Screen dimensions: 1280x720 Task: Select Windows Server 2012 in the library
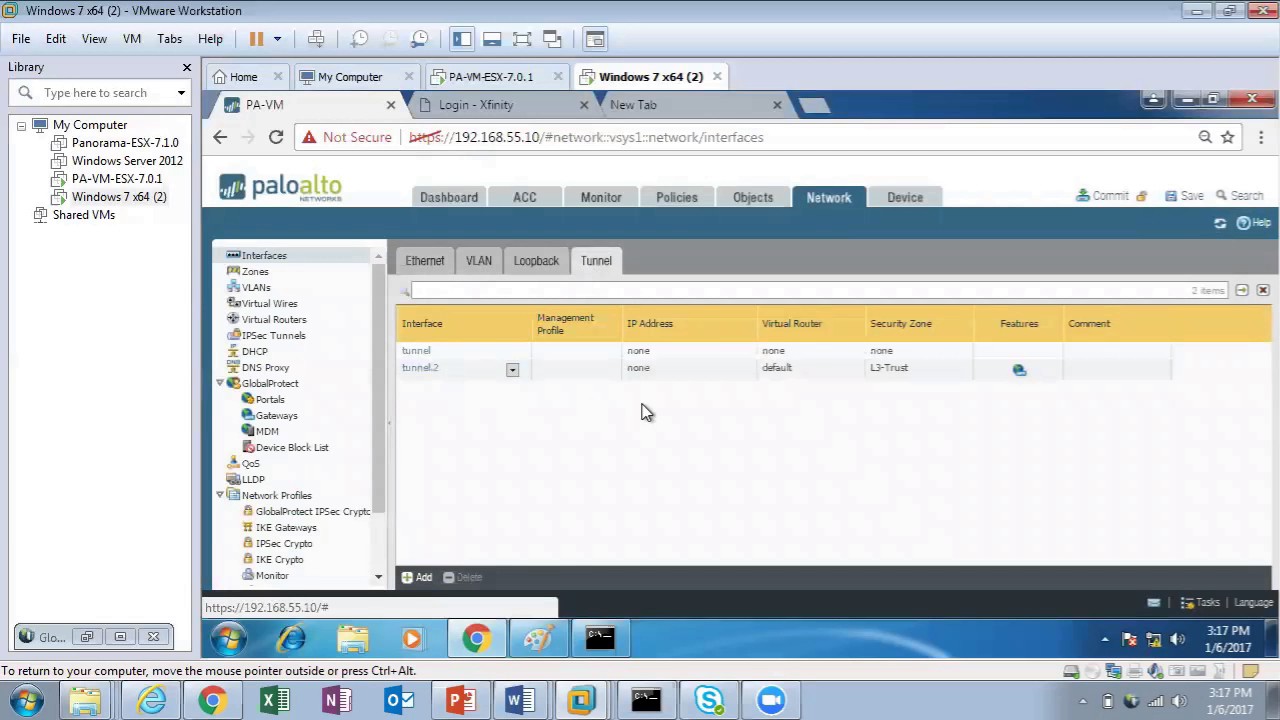pos(127,161)
